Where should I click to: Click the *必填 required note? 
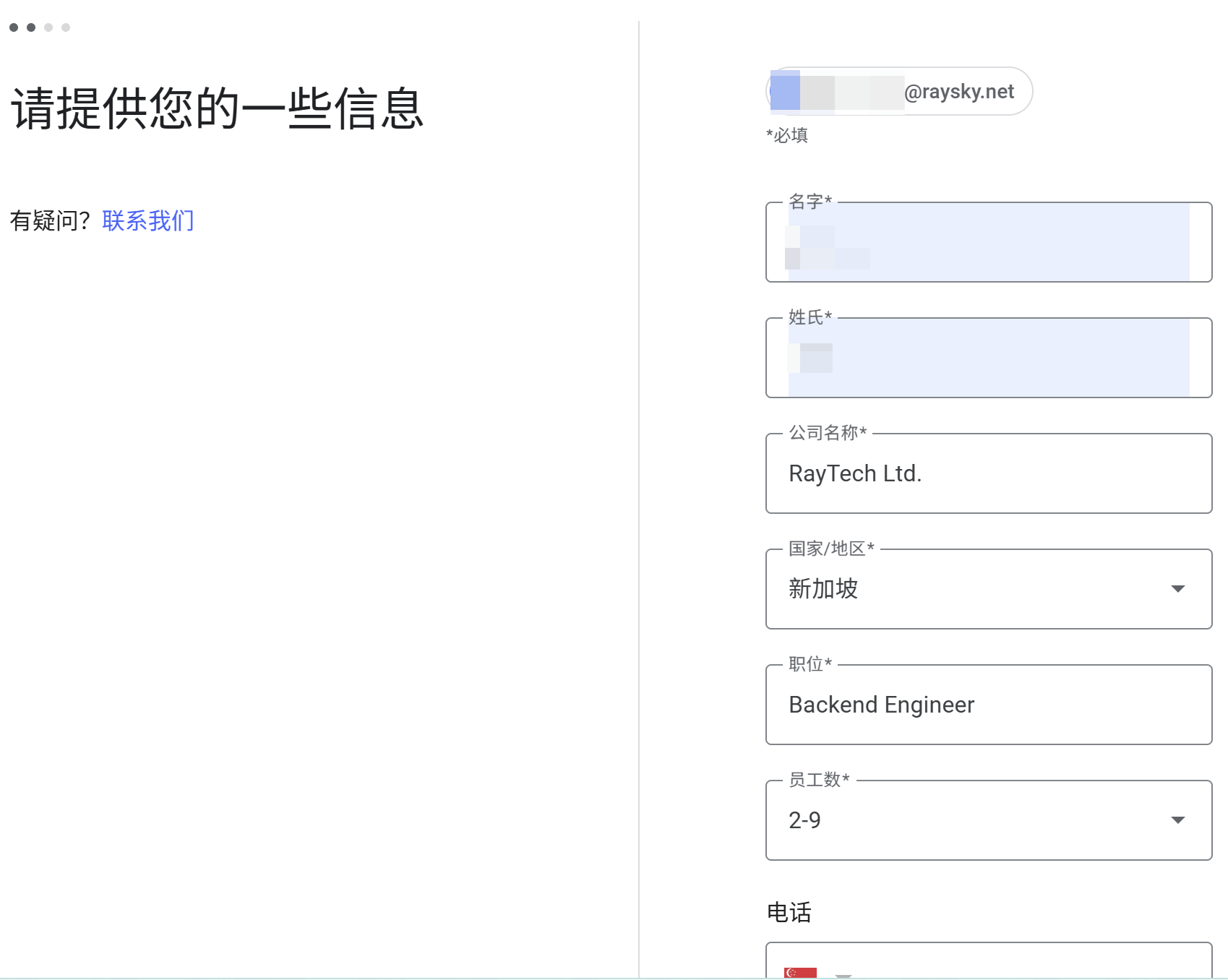coord(787,135)
